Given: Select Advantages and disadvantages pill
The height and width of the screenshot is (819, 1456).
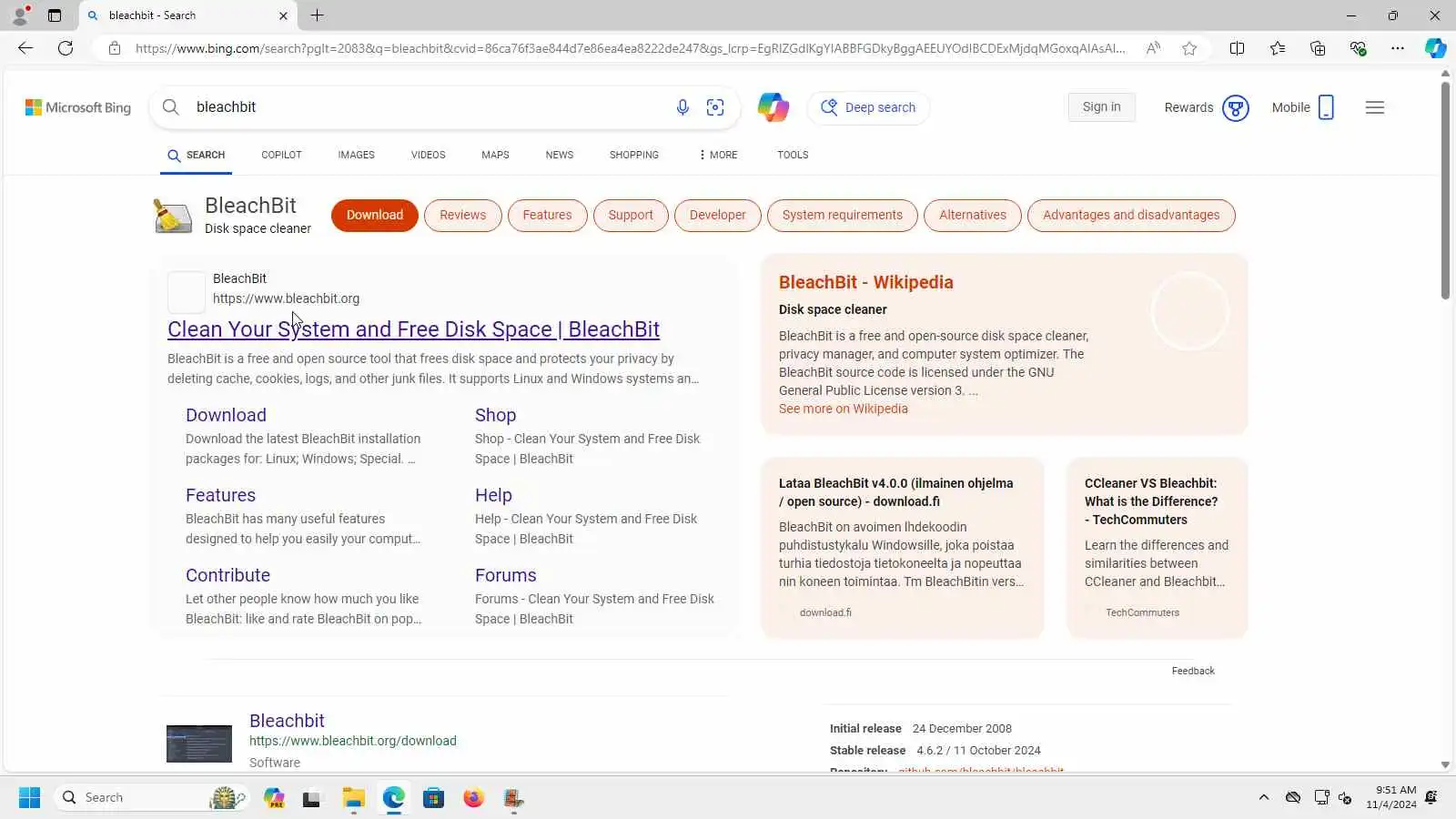Looking at the screenshot, I should pyautogui.click(x=1131, y=216).
